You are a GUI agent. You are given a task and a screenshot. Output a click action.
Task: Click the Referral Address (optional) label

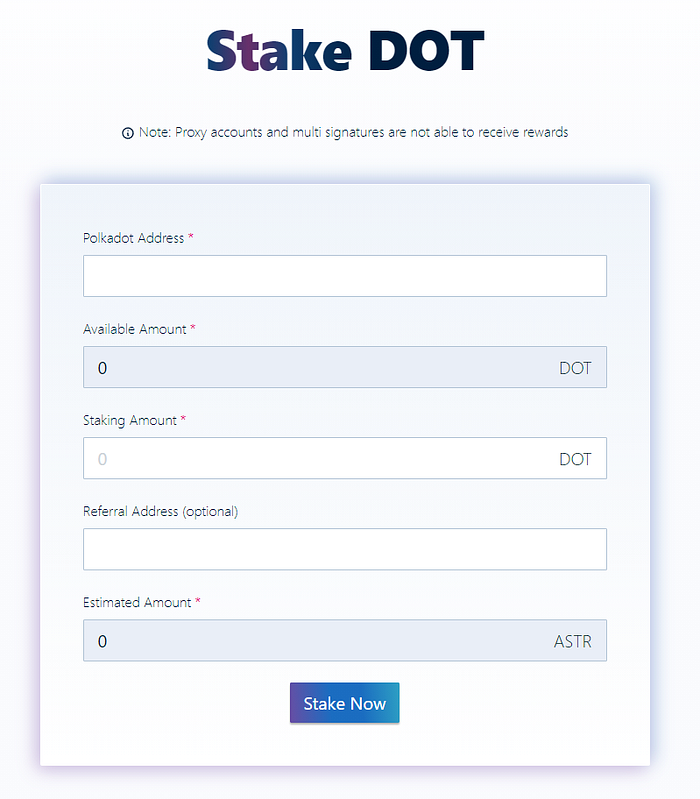coord(160,511)
